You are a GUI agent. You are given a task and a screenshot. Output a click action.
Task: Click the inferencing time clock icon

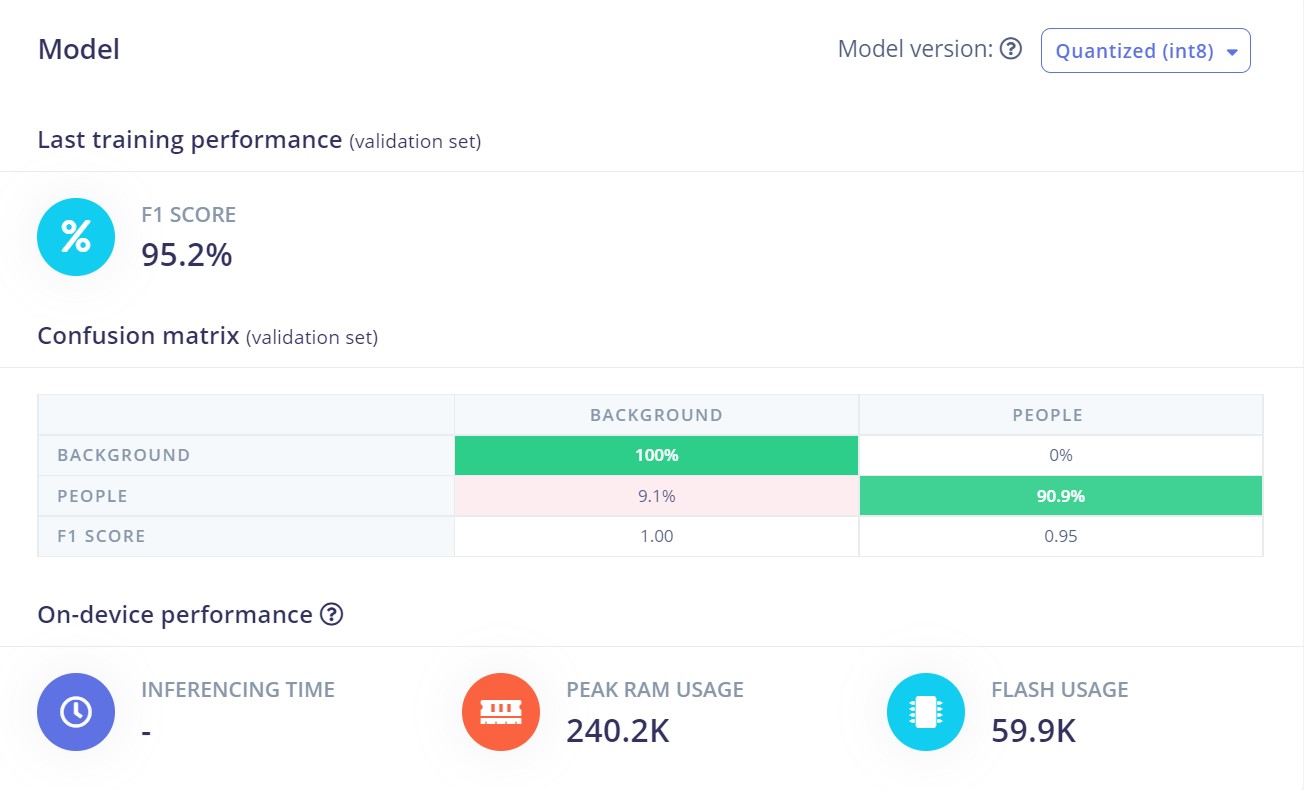point(76,712)
